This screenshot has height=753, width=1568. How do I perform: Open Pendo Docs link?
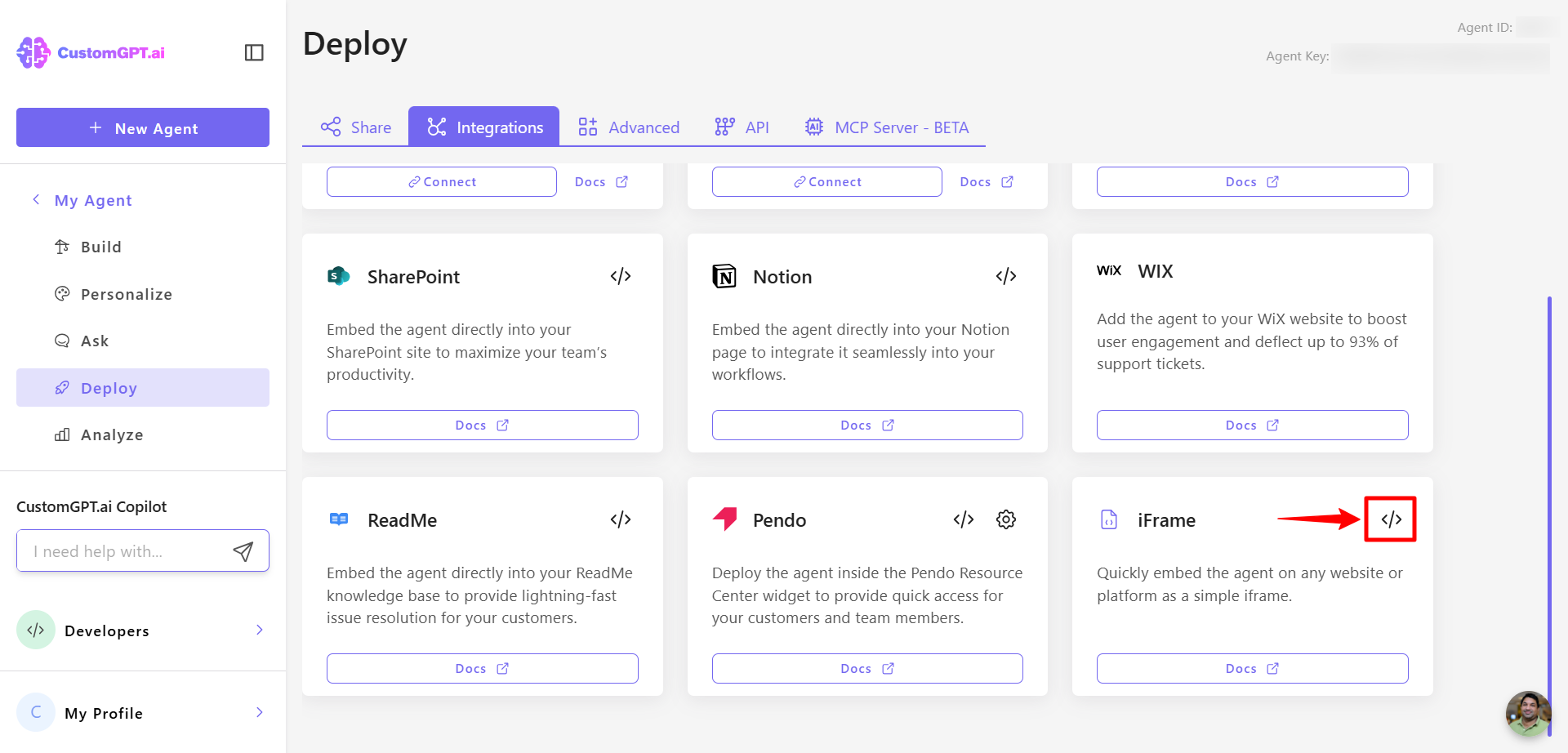[867, 668]
